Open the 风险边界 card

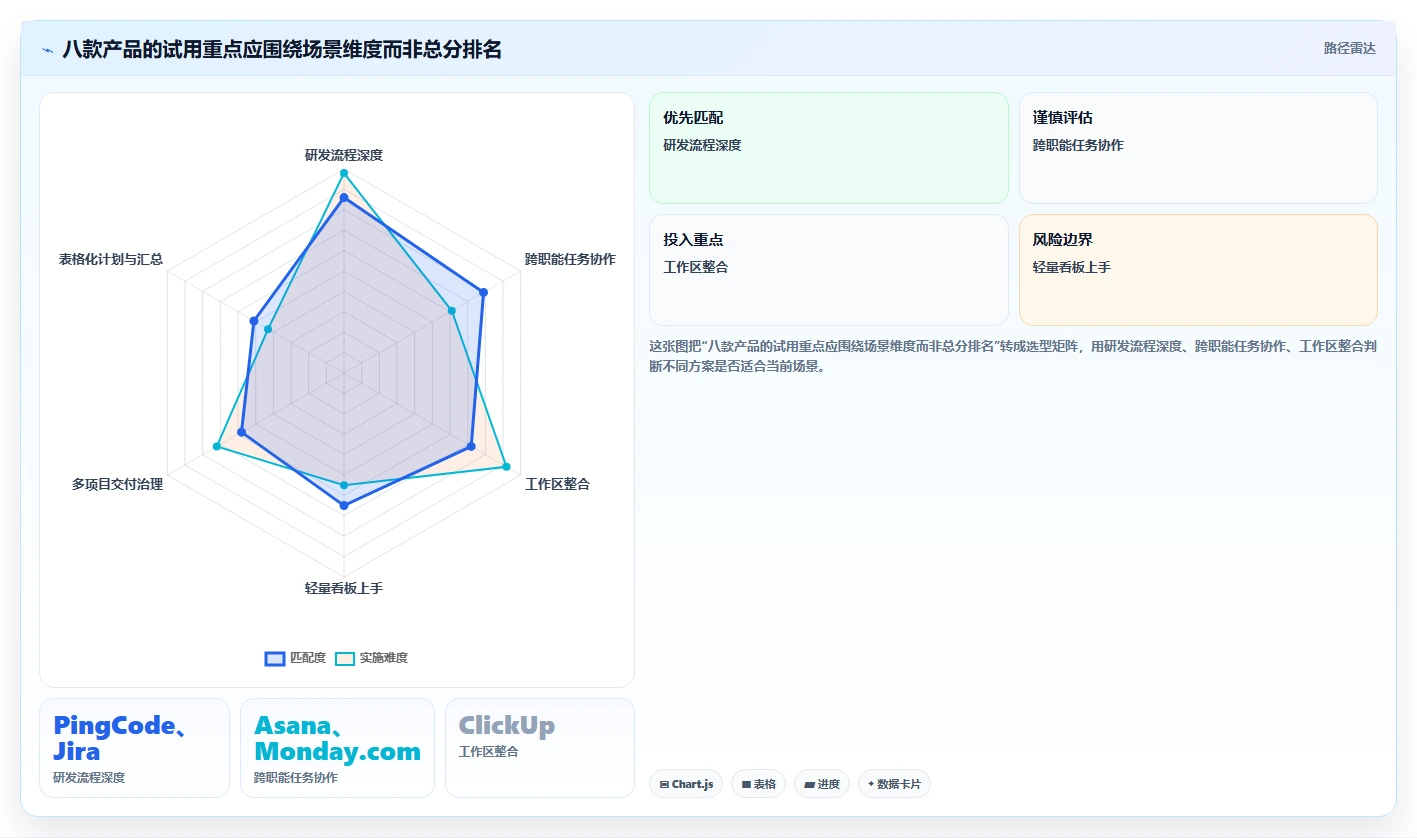[x=1198, y=270]
